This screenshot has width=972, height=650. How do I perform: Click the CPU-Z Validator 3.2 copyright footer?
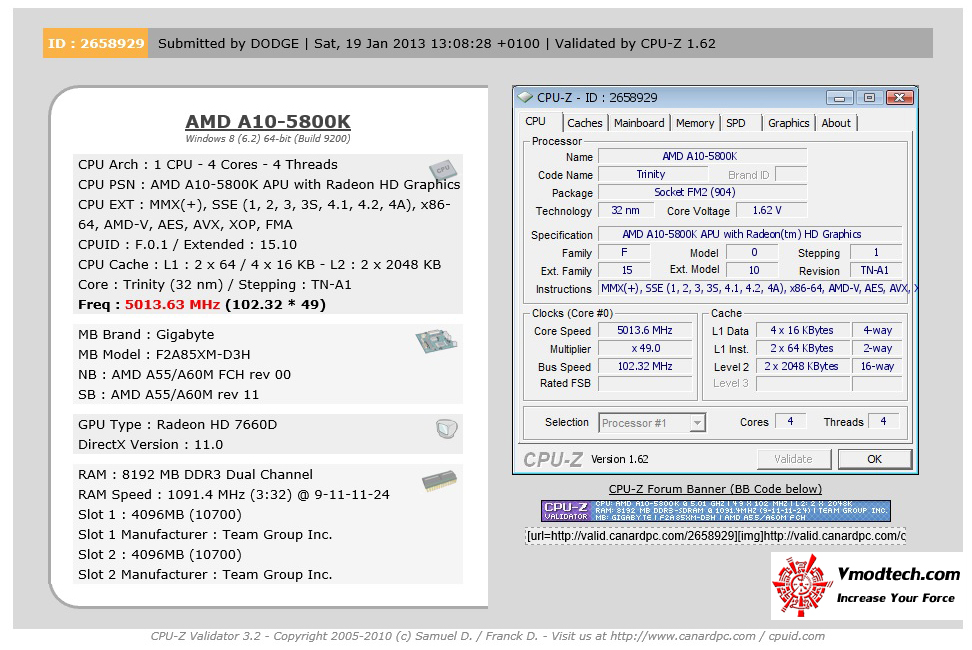point(487,636)
